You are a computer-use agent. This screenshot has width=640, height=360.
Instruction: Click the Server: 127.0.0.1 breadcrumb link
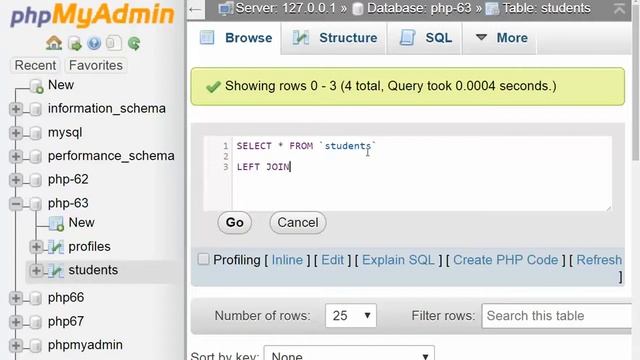pos(285,8)
